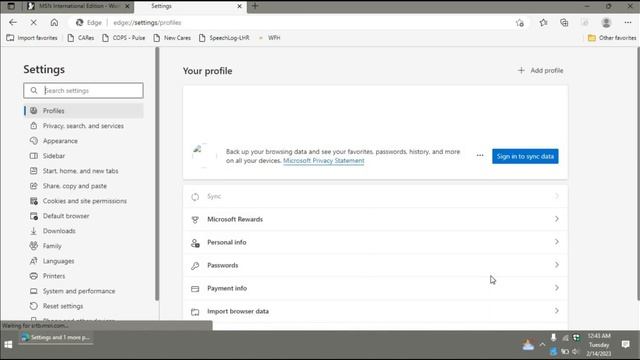This screenshot has width=640, height=360.
Task: Open tab actions menu icon
Action: (11, 6)
